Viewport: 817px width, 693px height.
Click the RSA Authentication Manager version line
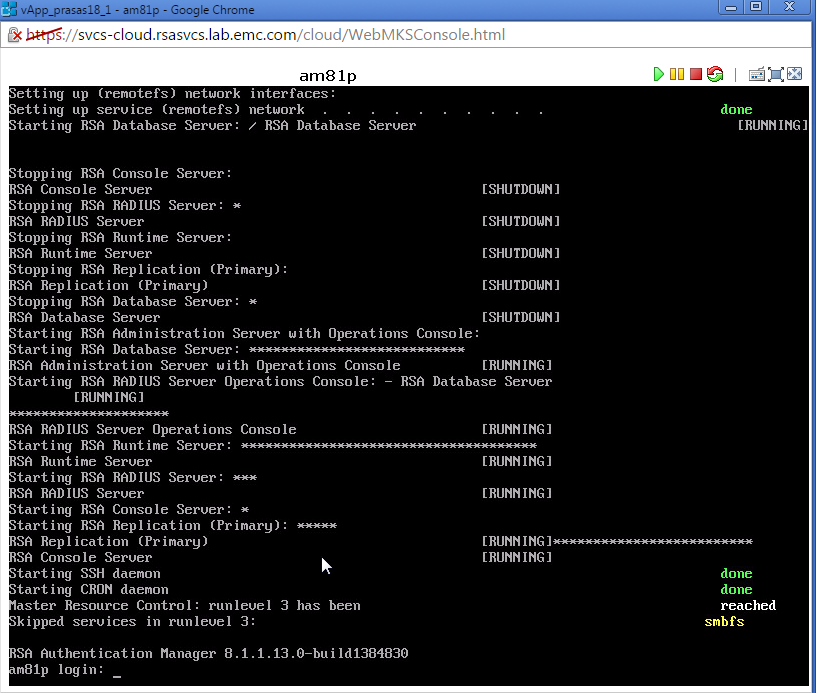click(208, 653)
